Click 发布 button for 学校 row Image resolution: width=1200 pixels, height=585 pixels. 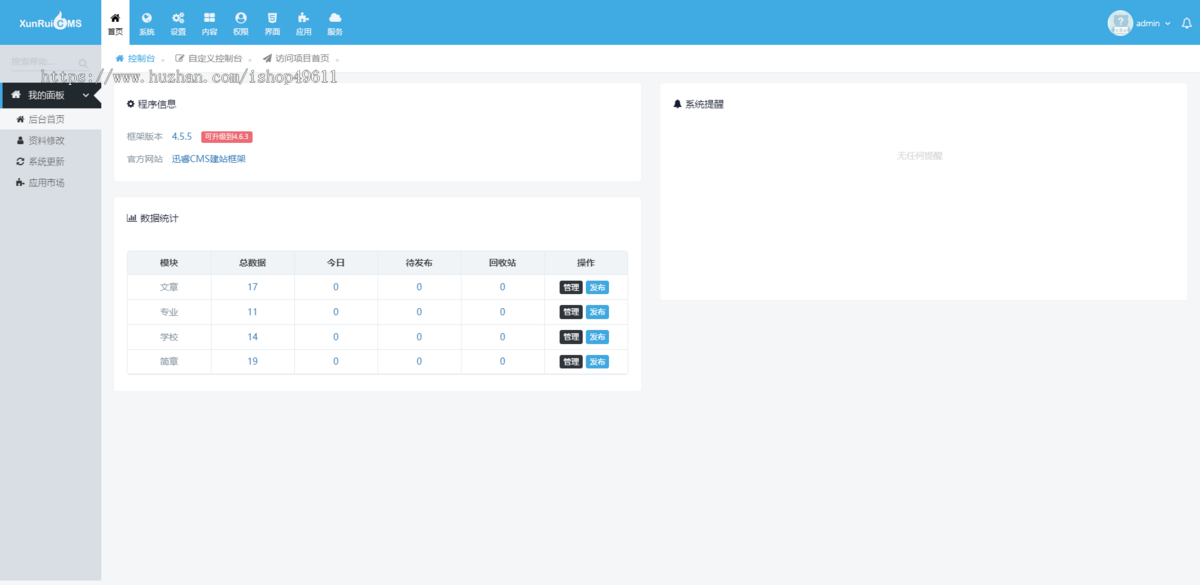[x=597, y=337]
